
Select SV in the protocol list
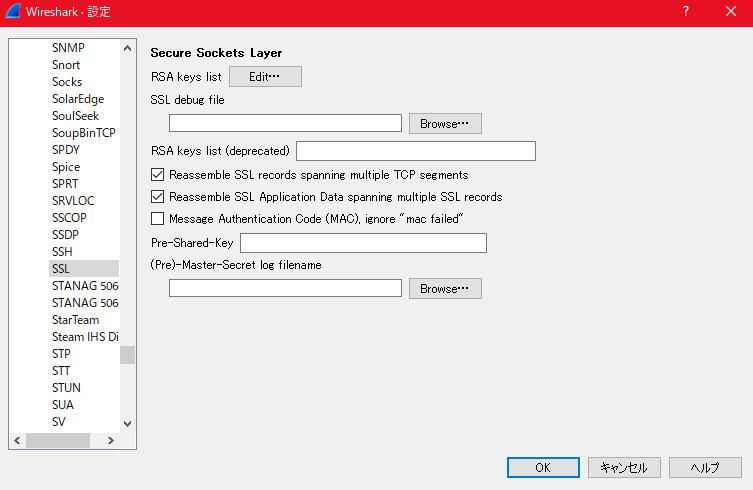click(x=59, y=422)
